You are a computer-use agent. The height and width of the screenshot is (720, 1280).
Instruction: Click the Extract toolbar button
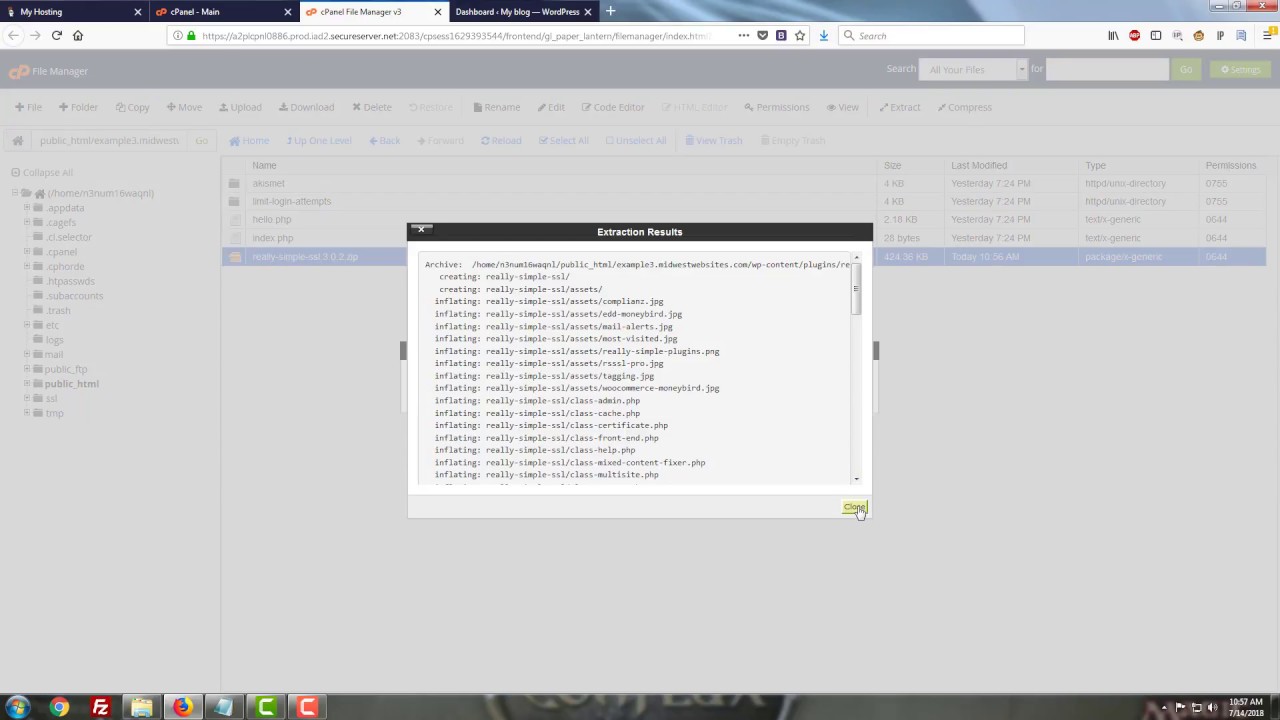point(900,107)
